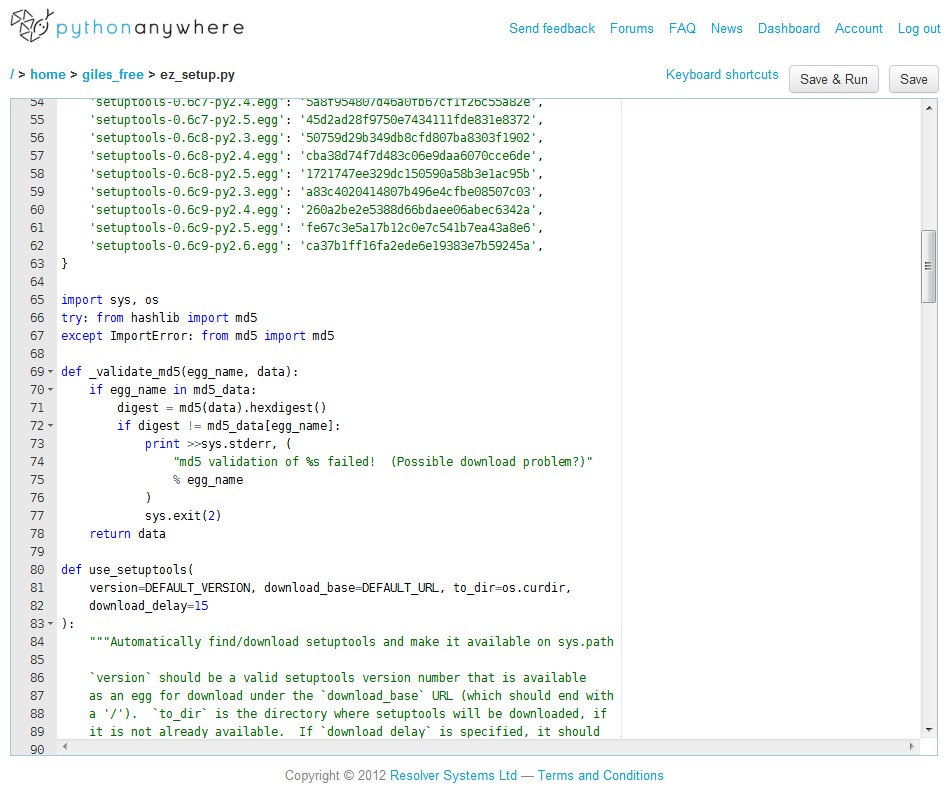
Task: Fold the use_setuptools body at line 83
Action: 50,624
